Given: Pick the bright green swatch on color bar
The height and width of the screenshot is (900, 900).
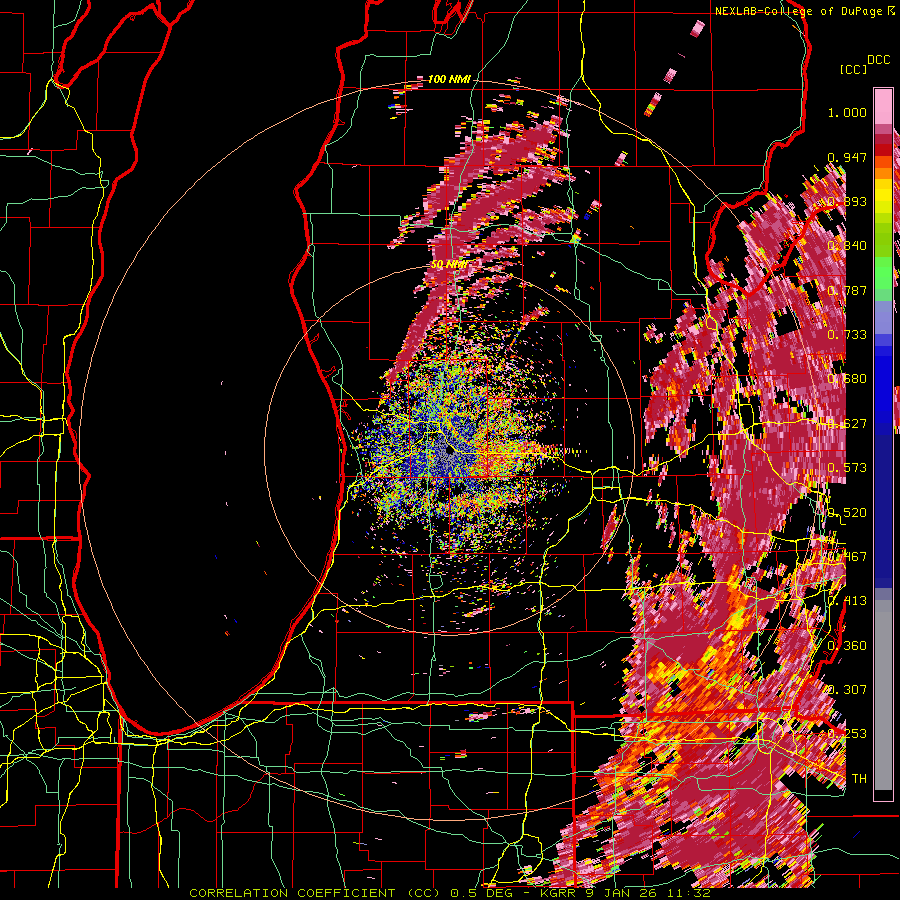Looking at the screenshot, I should (x=883, y=273).
